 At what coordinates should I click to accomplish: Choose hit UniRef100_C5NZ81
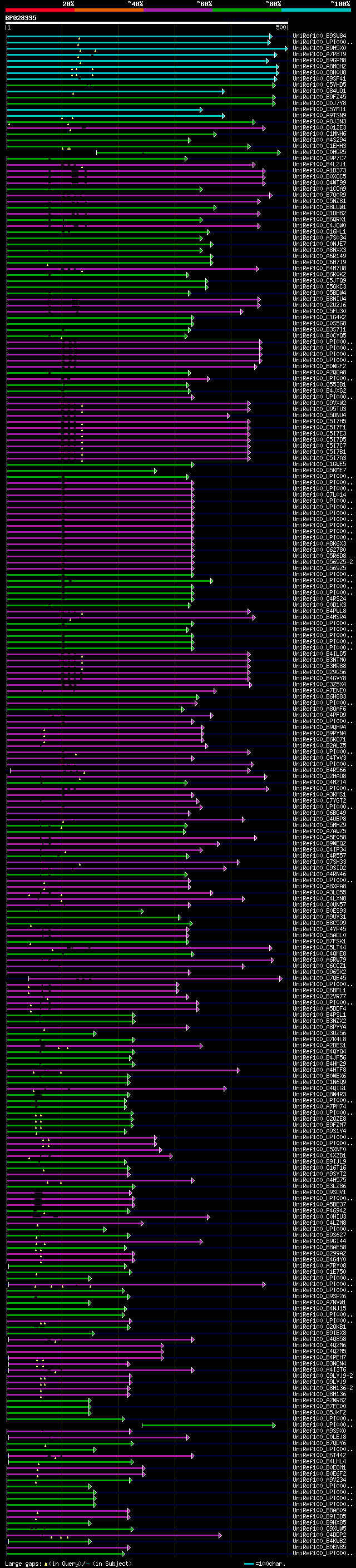[319, 201]
